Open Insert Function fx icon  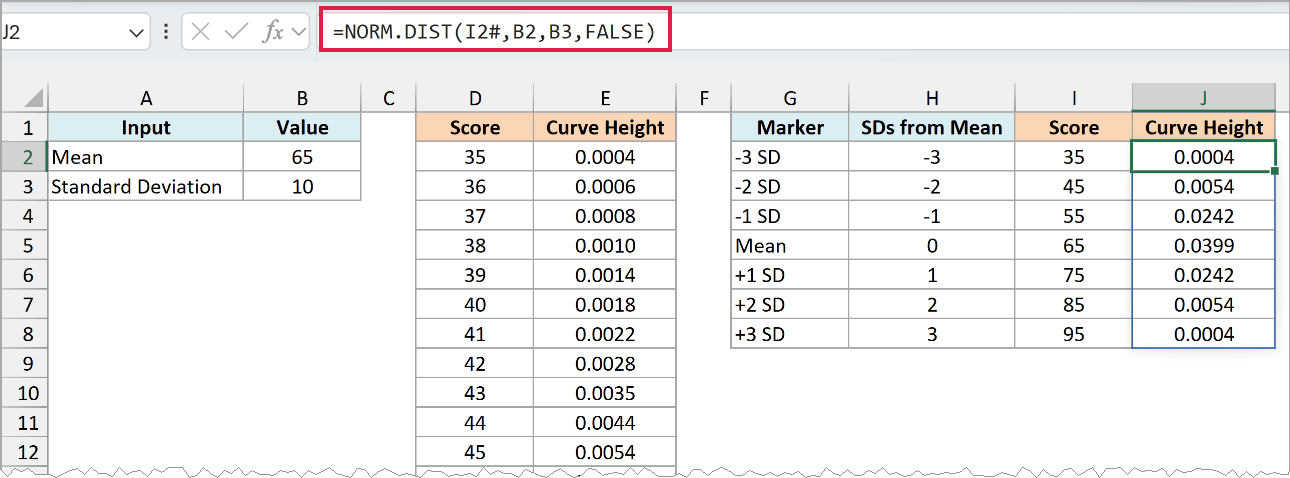pyautogui.click(x=273, y=32)
